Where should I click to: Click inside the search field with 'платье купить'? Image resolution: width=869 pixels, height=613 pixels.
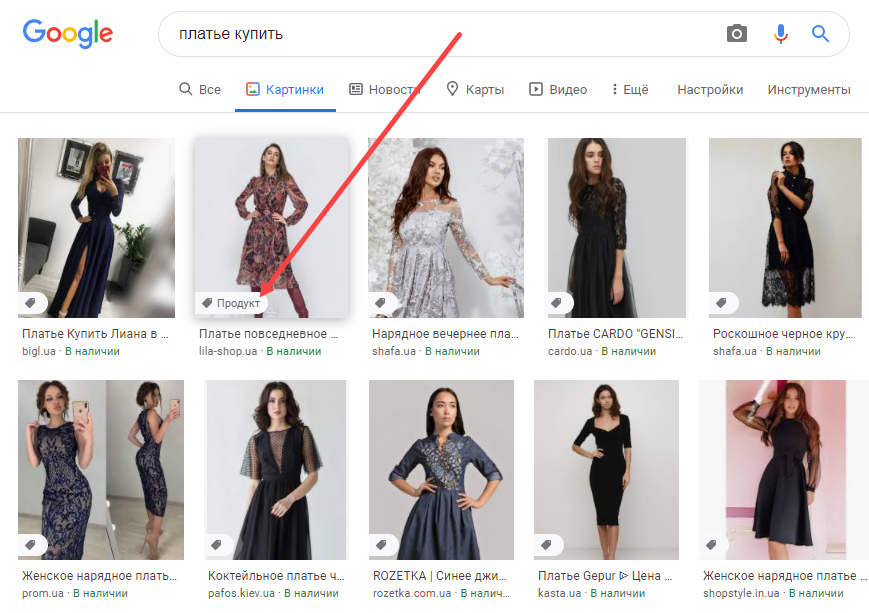point(300,33)
